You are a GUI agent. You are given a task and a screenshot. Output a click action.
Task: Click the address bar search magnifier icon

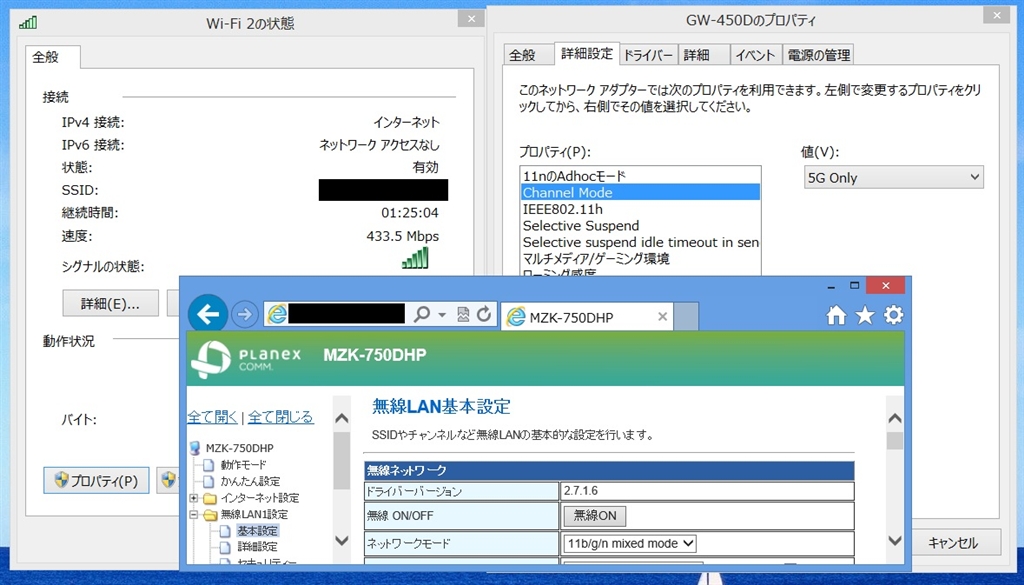click(x=422, y=315)
